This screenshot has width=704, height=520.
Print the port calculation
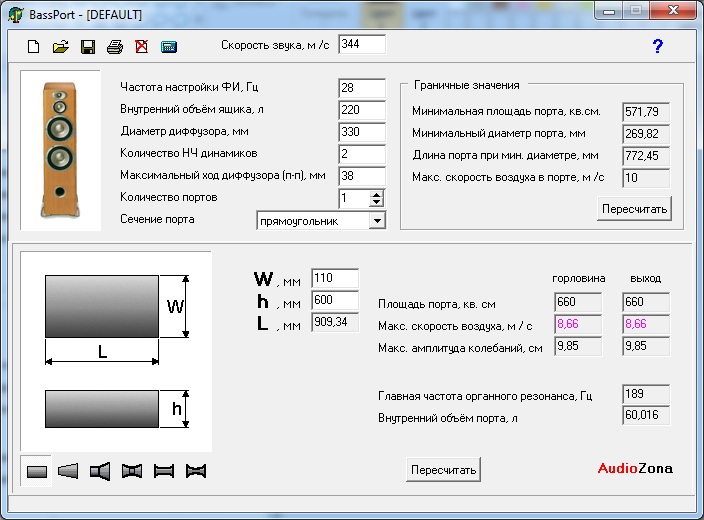[115, 46]
